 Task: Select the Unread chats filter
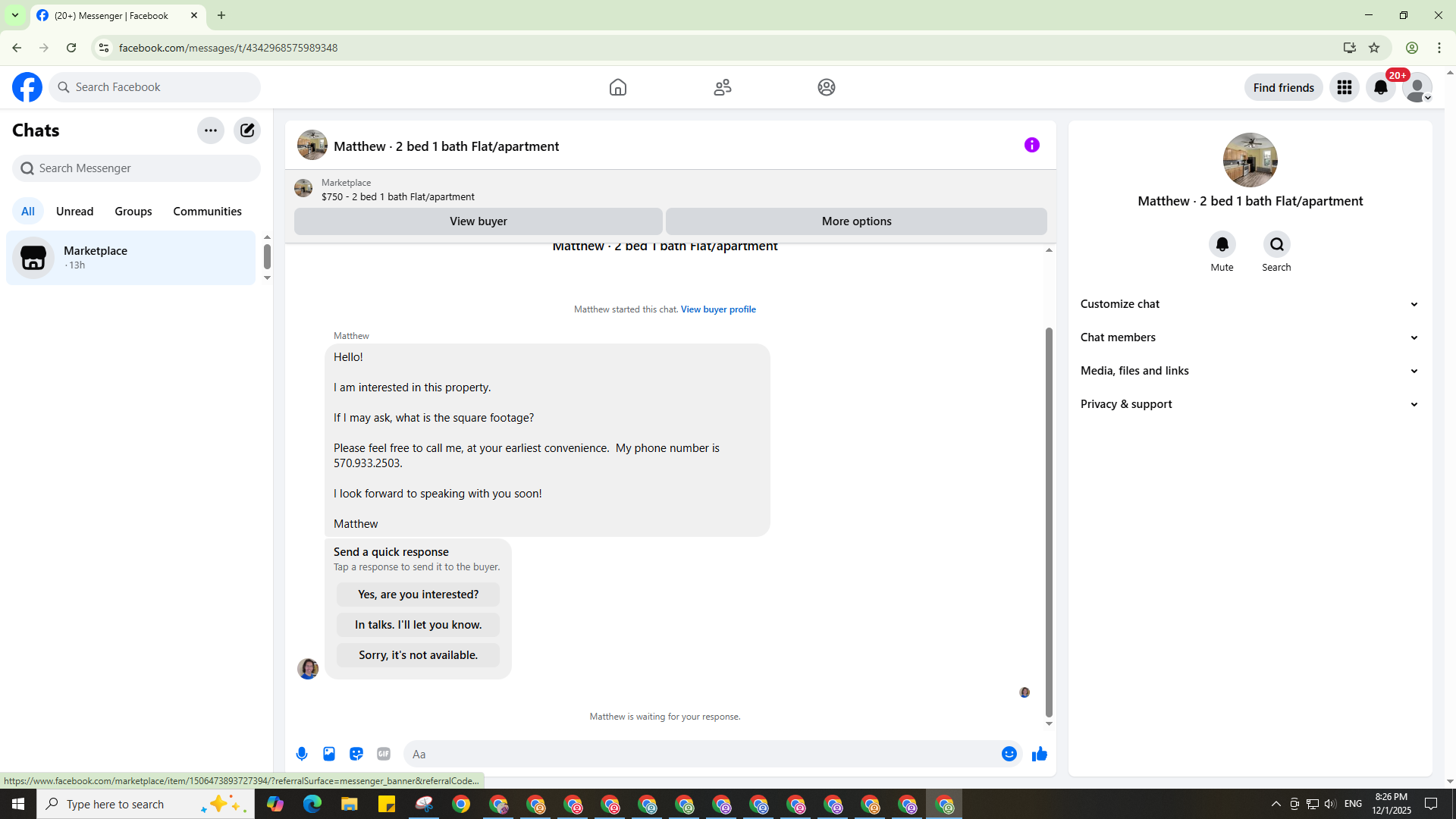coord(75,212)
